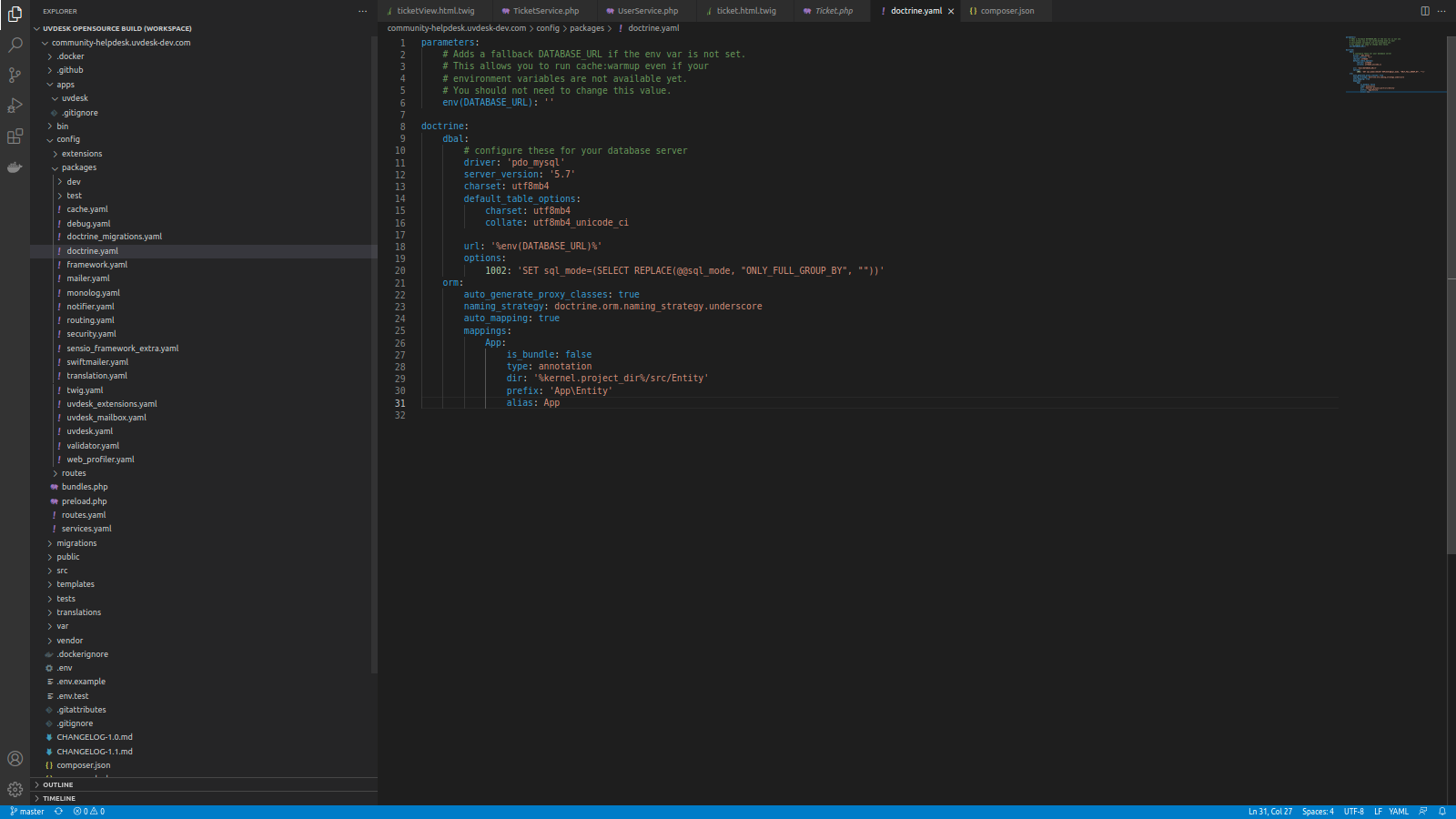Click the master branch status button

(27, 812)
